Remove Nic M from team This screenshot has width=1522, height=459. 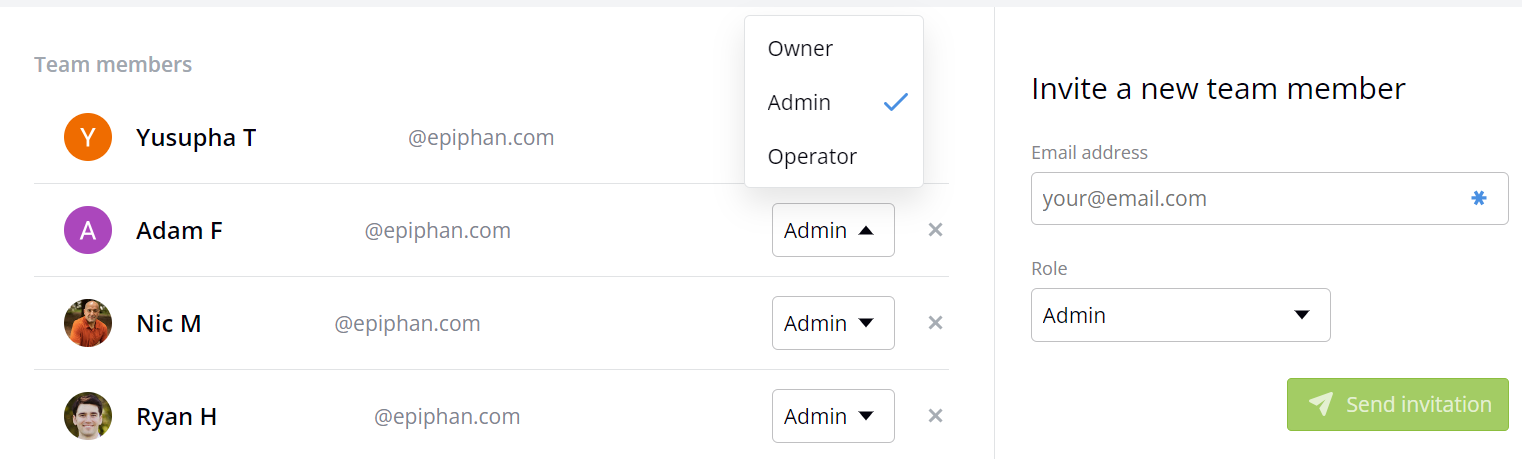[x=935, y=323]
